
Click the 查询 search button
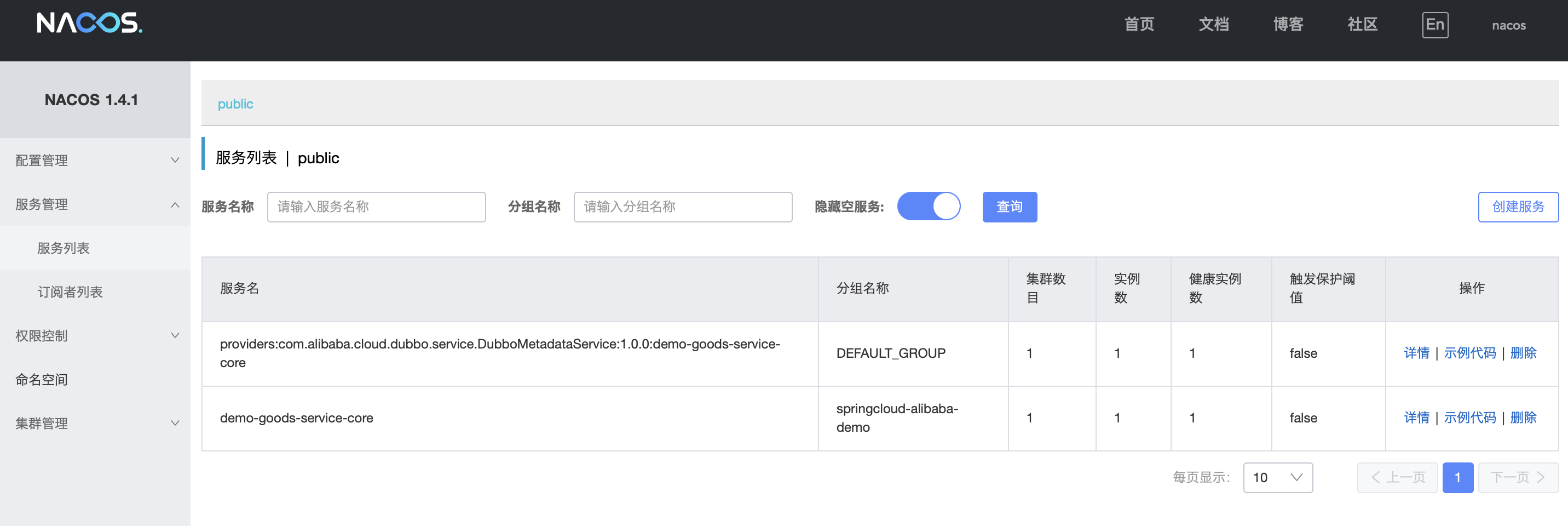coord(1009,207)
